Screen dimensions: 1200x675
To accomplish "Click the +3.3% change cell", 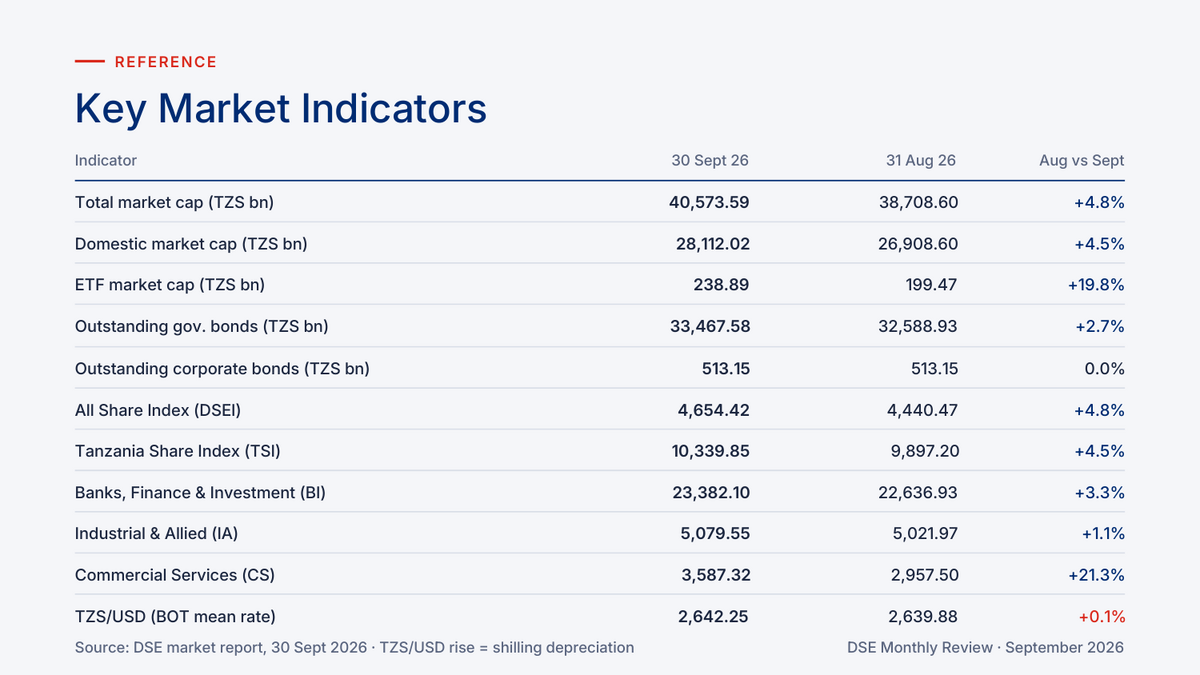I will click(1100, 492).
